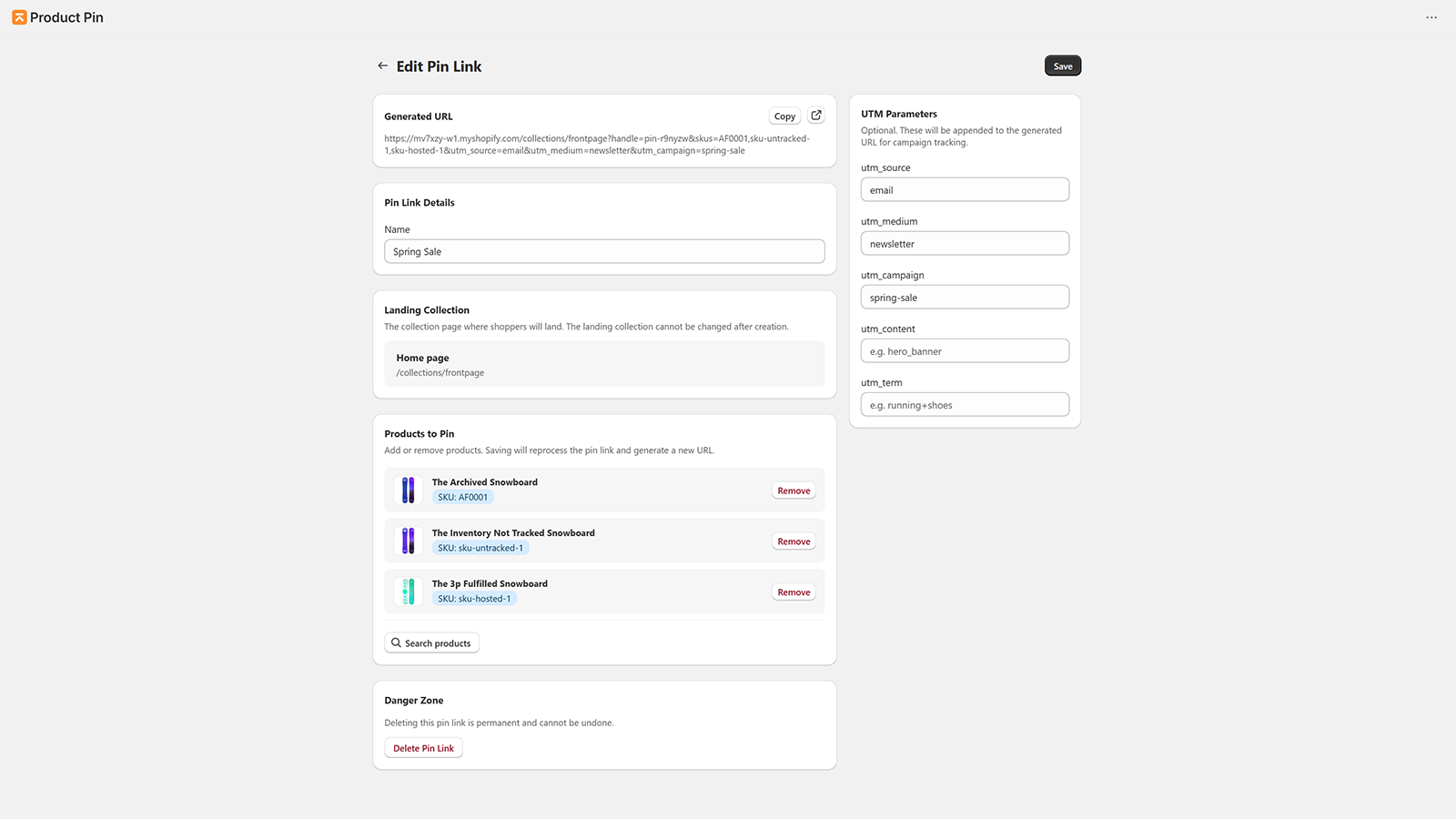Remove The Archived Snowboard

(794, 490)
